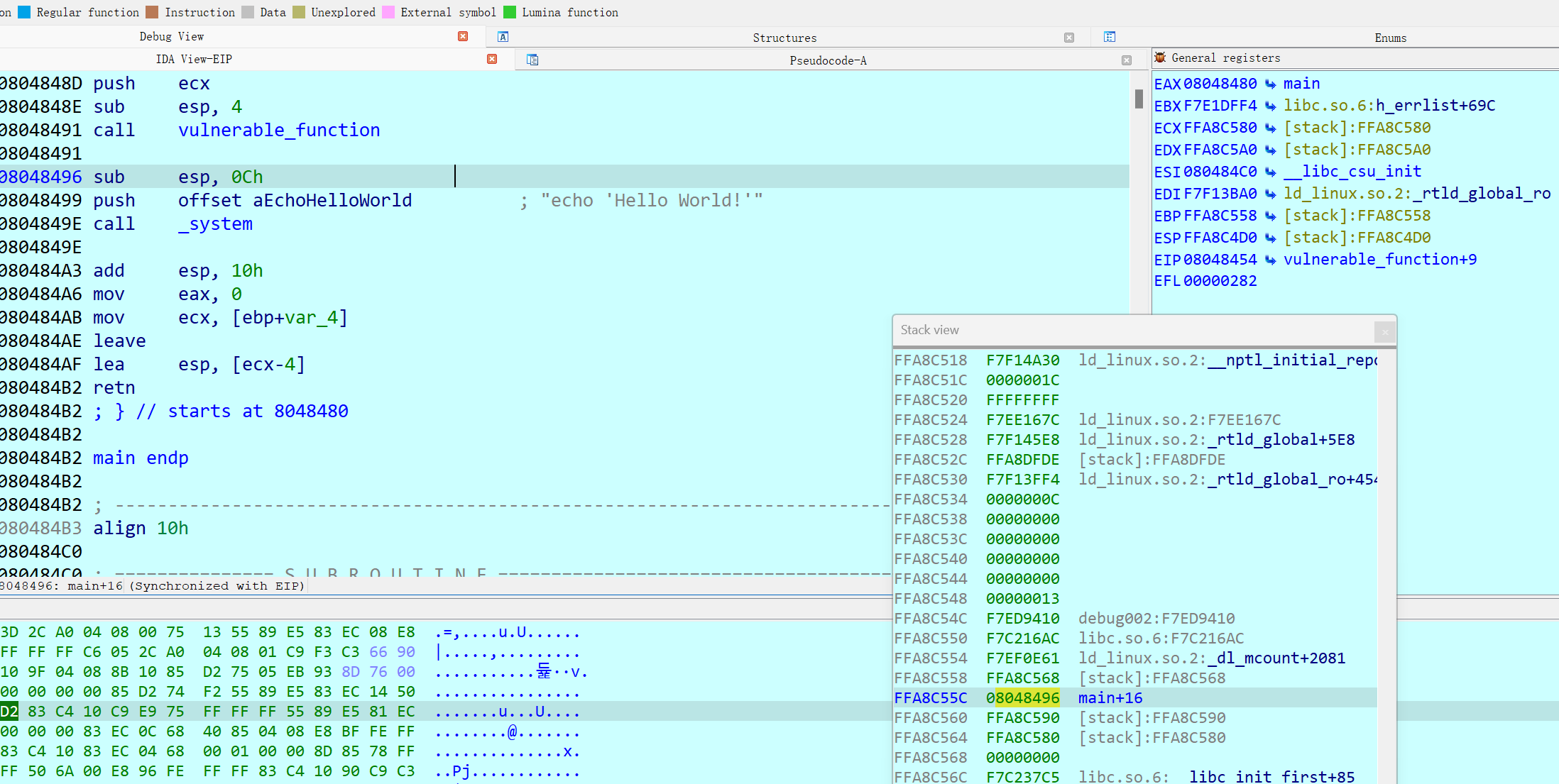Viewport: 1559px width, 784px height.
Task: Click ESP stack reference [stack]:FFA8C4D0
Action: (x=1357, y=238)
